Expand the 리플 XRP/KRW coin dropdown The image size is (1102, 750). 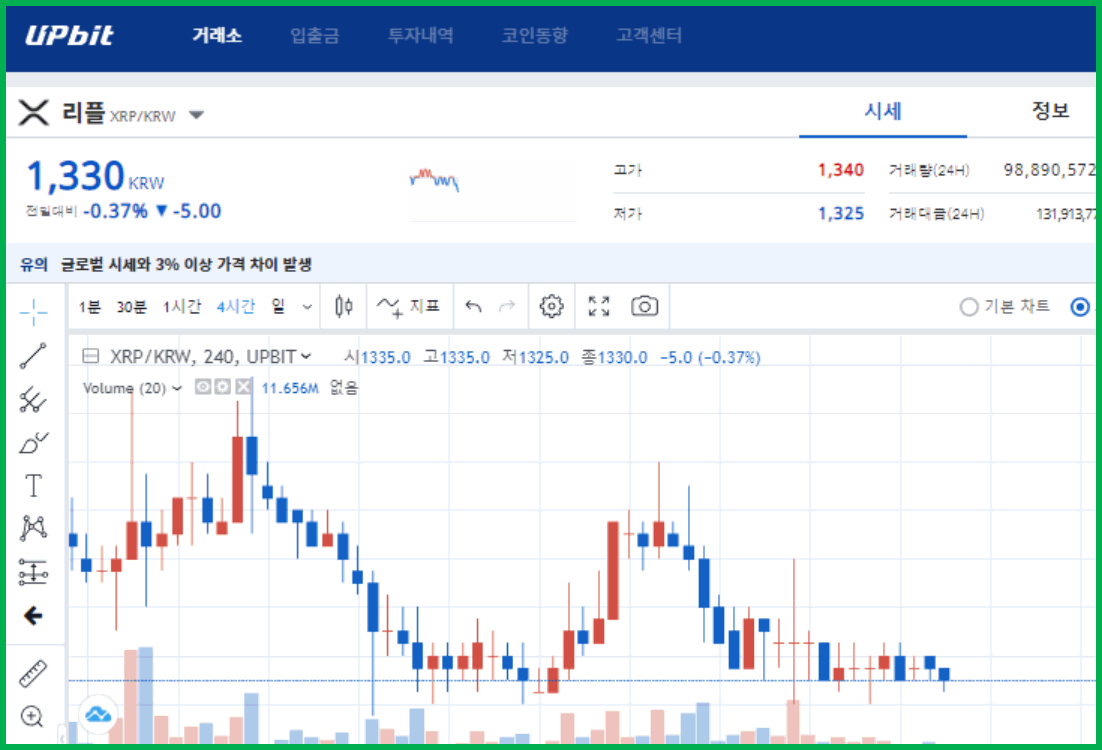click(197, 115)
